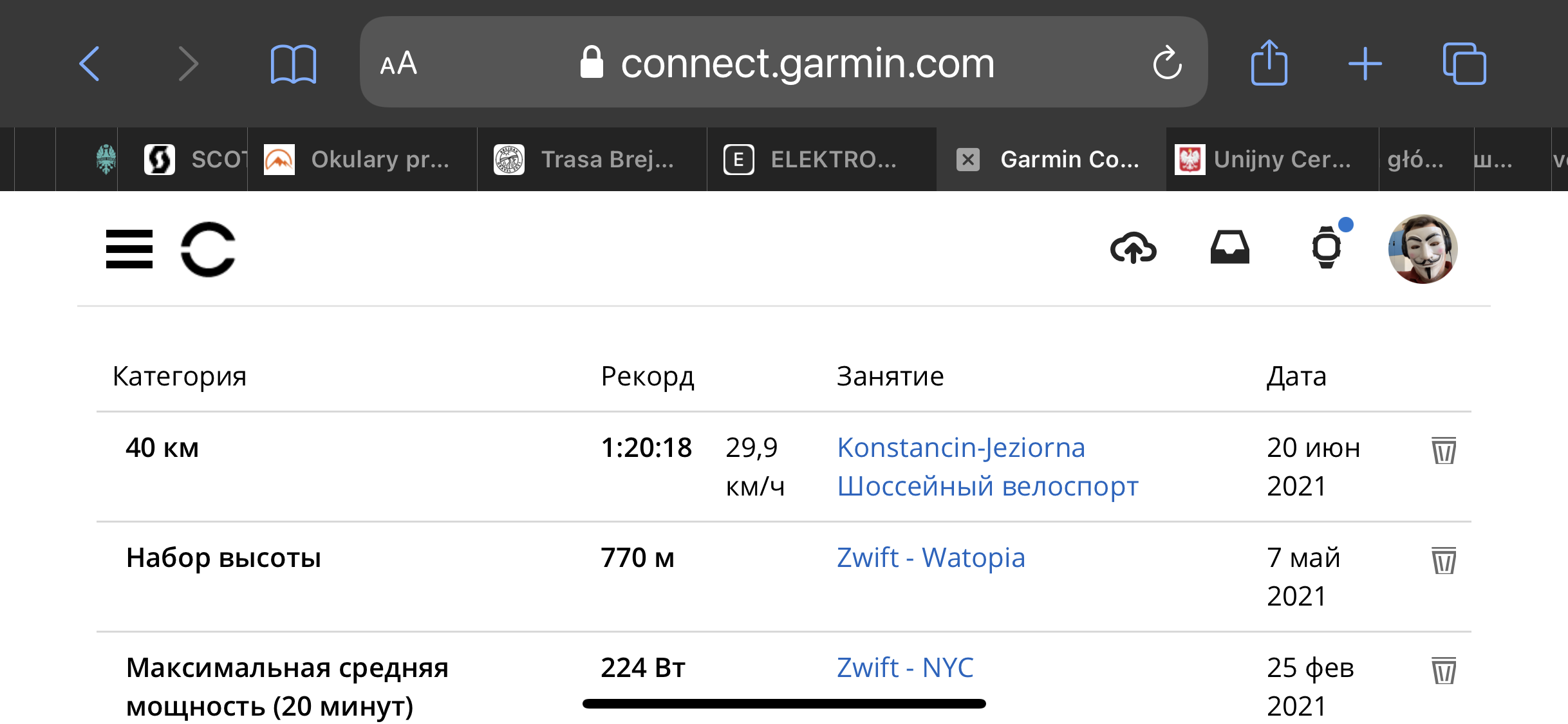Open the Zwift - NYC activity link
Image resolution: width=1568 pixels, height=724 pixels.
pyautogui.click(x=905, y=667)
